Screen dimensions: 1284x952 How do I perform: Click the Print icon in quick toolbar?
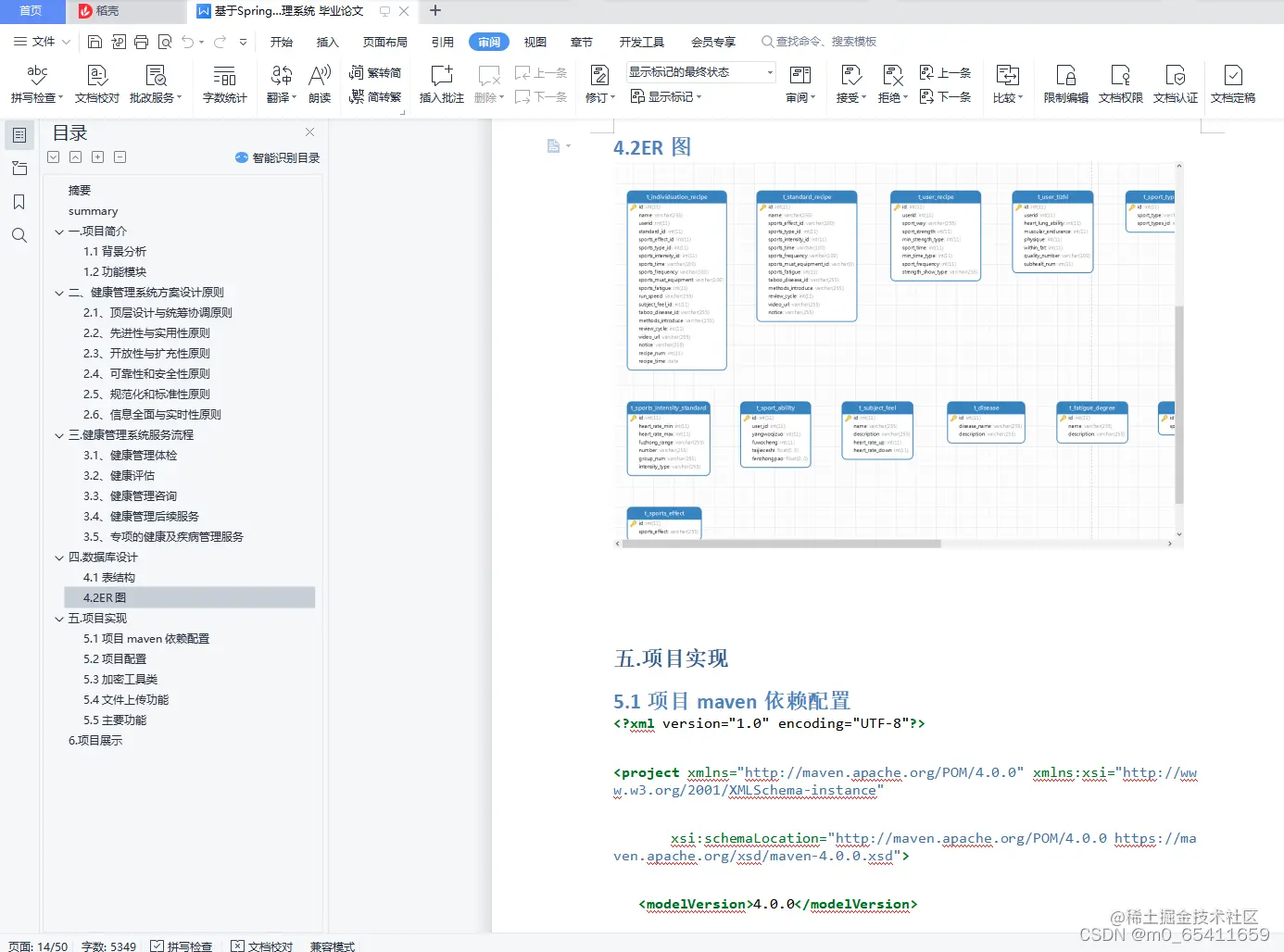141,42
